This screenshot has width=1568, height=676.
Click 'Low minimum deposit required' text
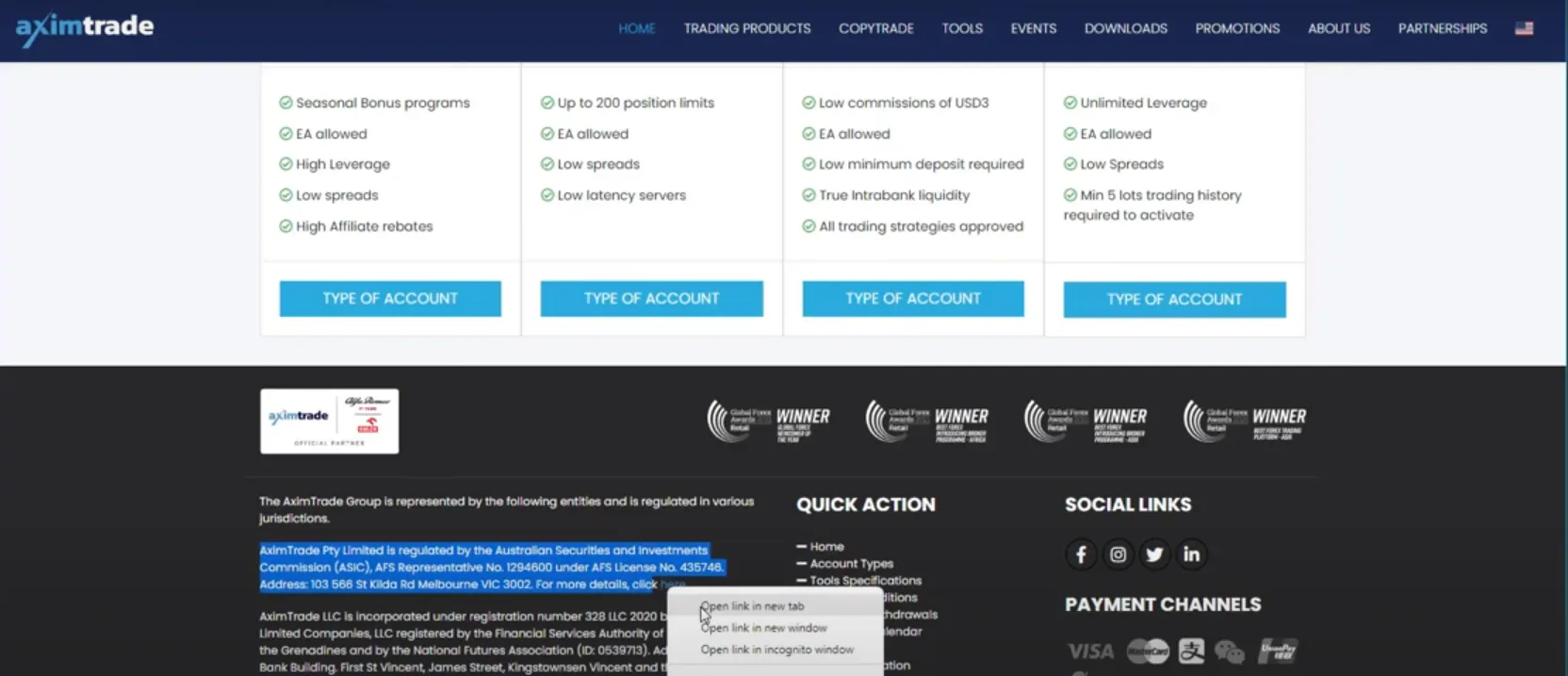tap(921, 164)
